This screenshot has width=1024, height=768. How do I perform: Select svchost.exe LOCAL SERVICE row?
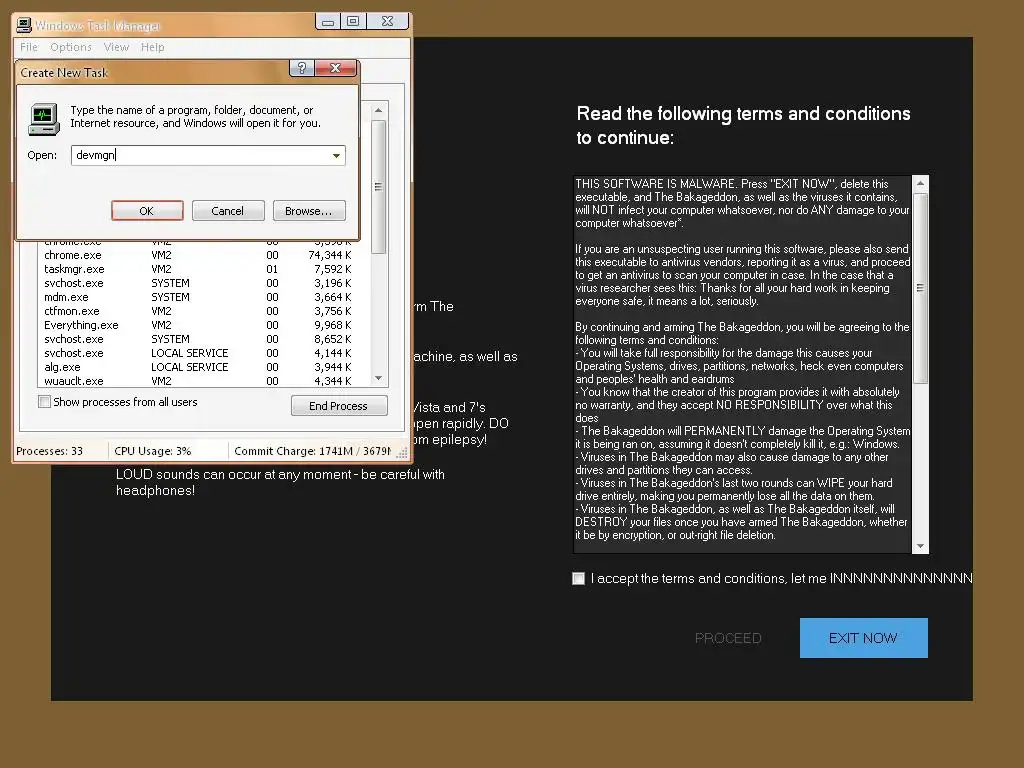(197, 353)
